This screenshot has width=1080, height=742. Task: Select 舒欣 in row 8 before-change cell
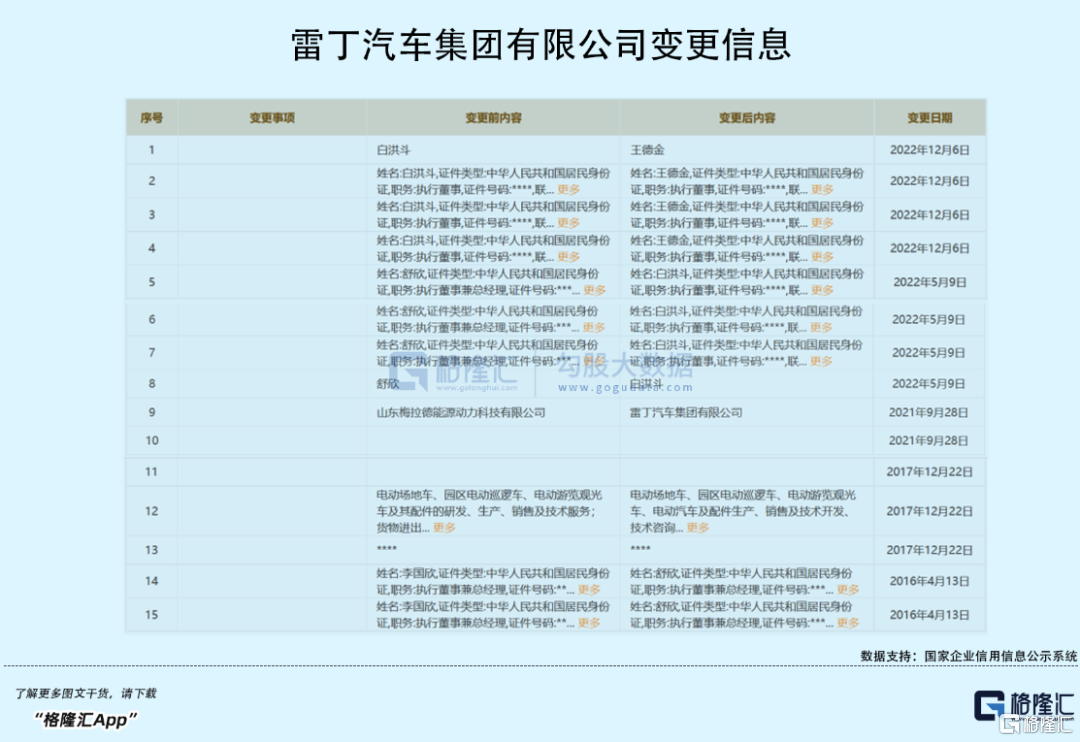(388, 383)
